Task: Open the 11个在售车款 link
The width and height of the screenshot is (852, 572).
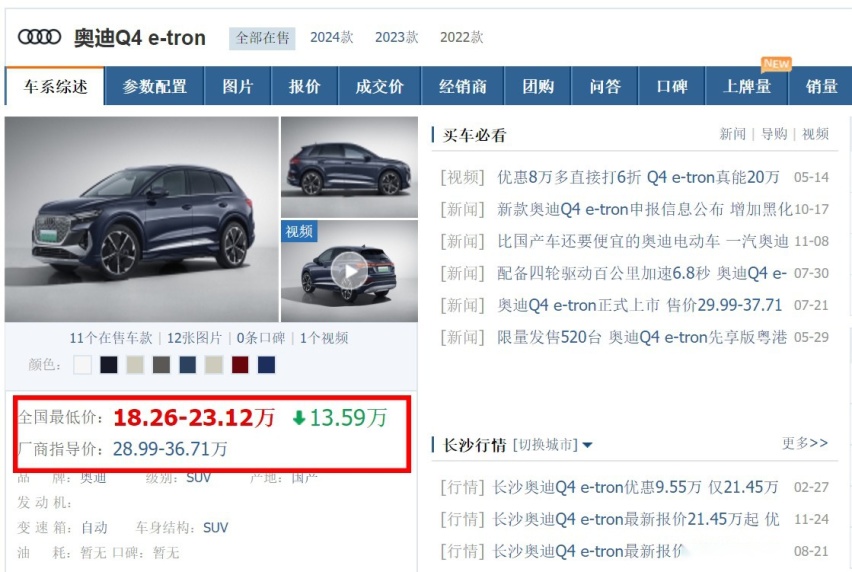Action: click(x=111, y=338)
